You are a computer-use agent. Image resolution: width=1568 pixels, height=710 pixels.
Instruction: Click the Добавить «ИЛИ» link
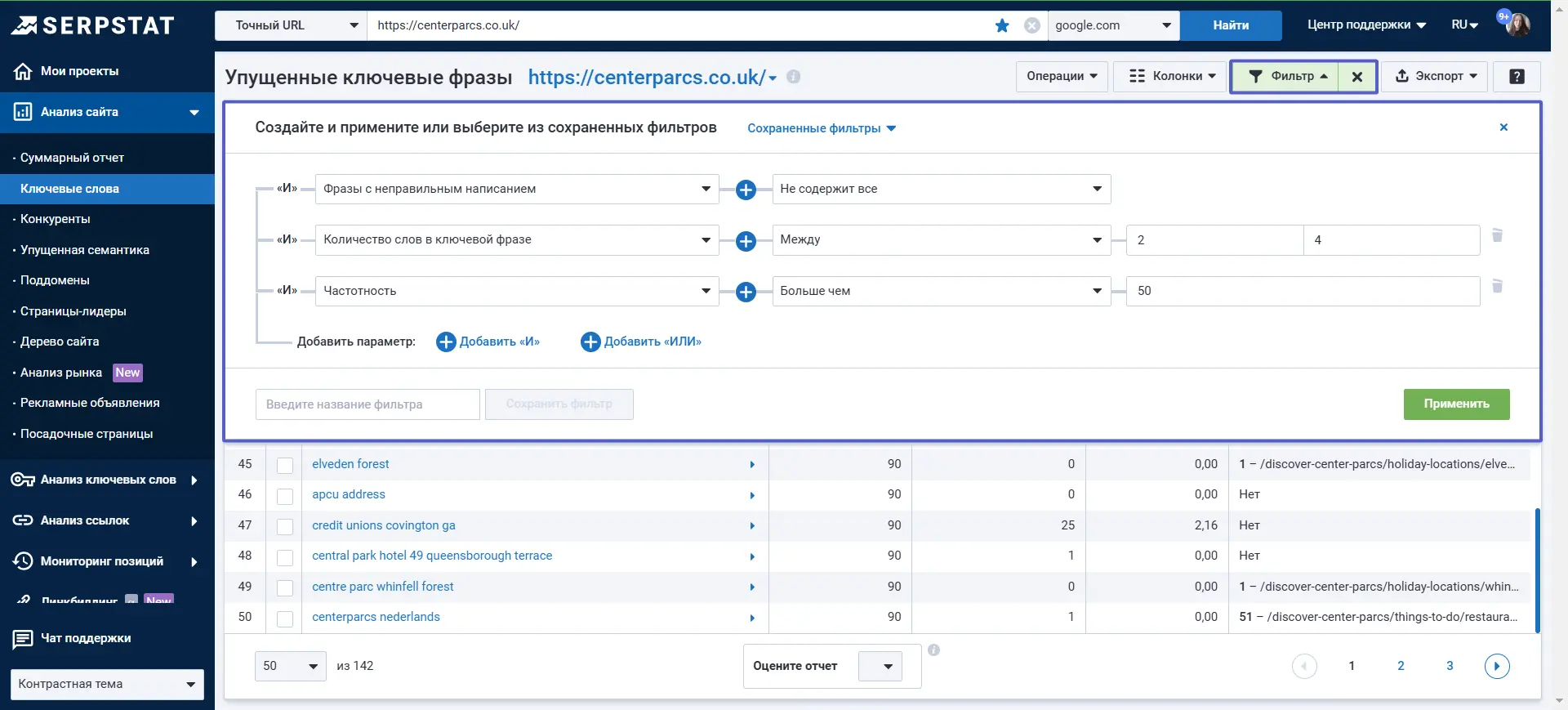click(x=642, y=342)
